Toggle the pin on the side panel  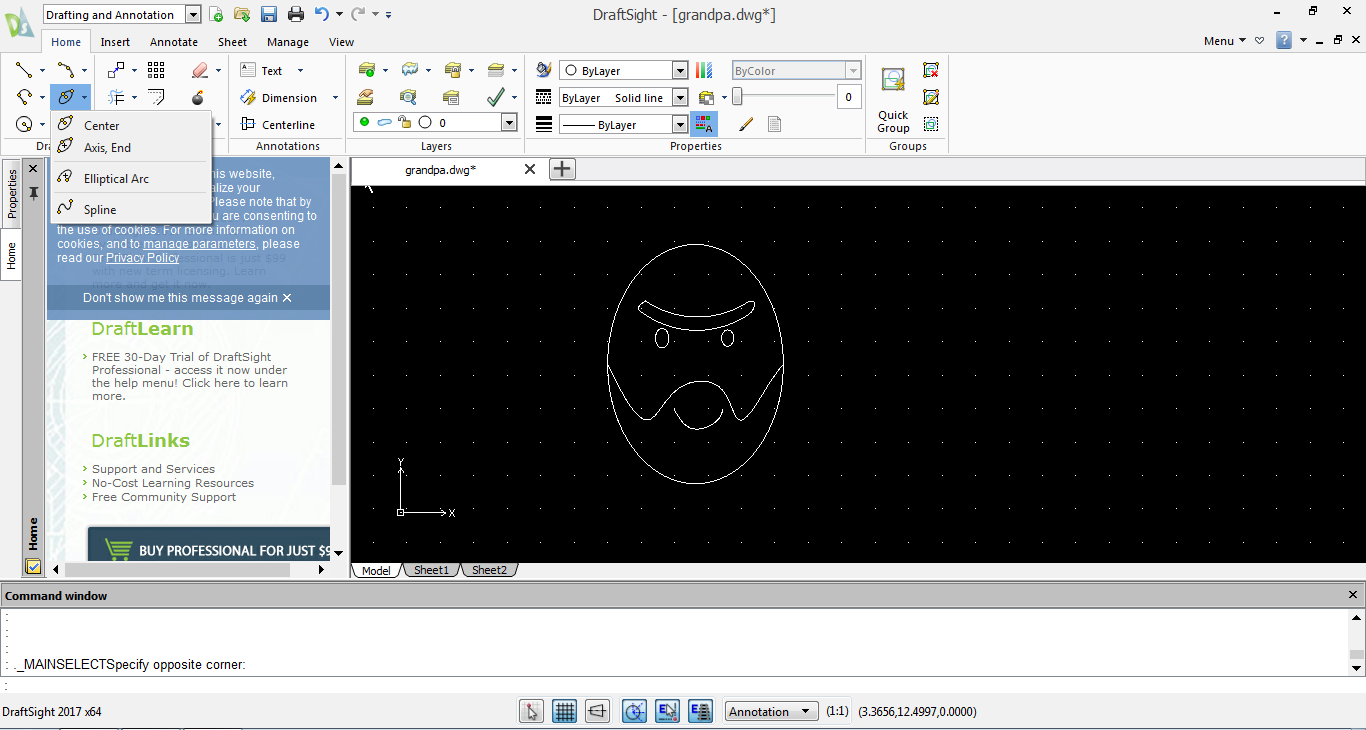33,191
